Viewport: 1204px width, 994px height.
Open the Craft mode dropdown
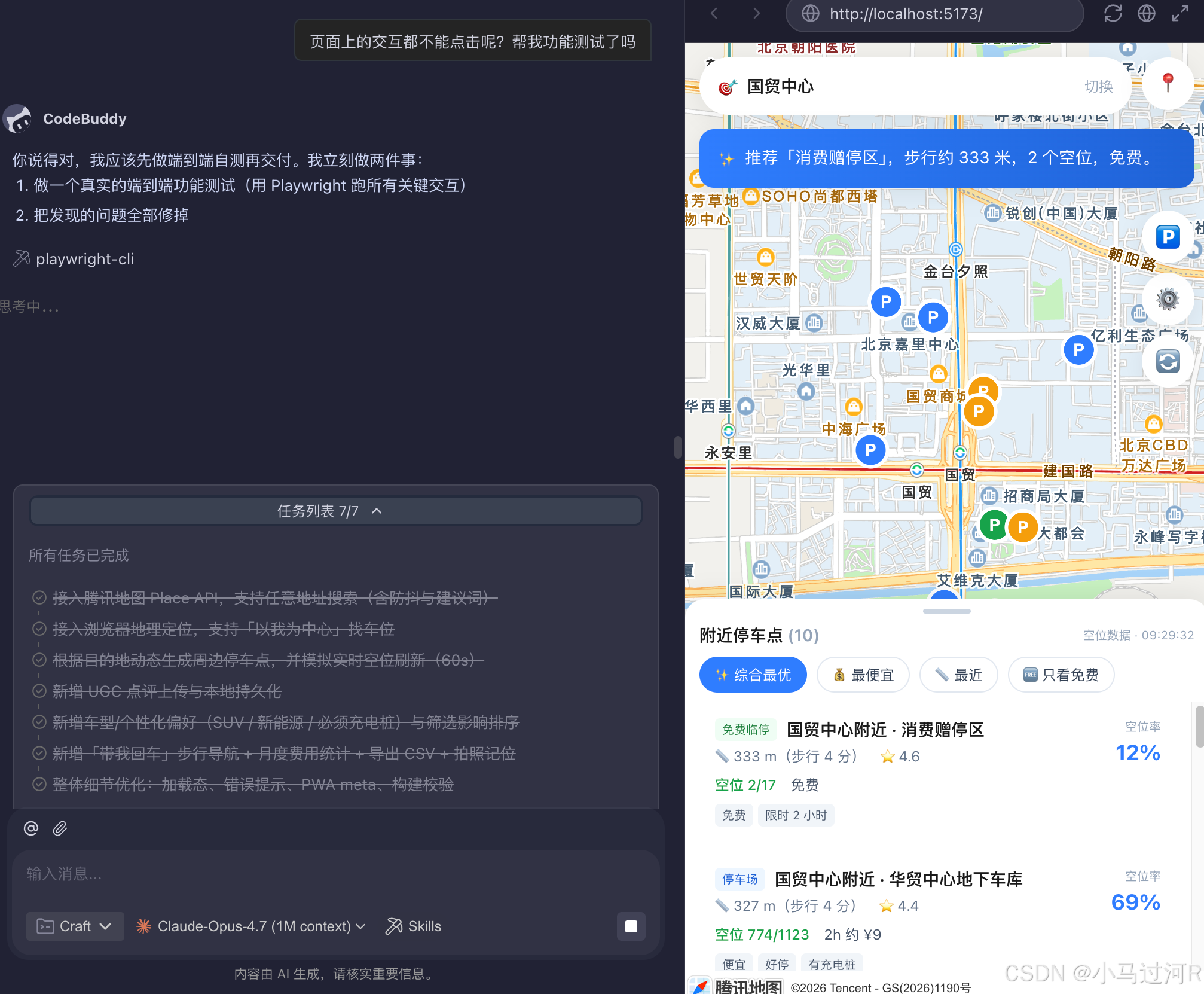pyautogui.click(x=75, y=926)
